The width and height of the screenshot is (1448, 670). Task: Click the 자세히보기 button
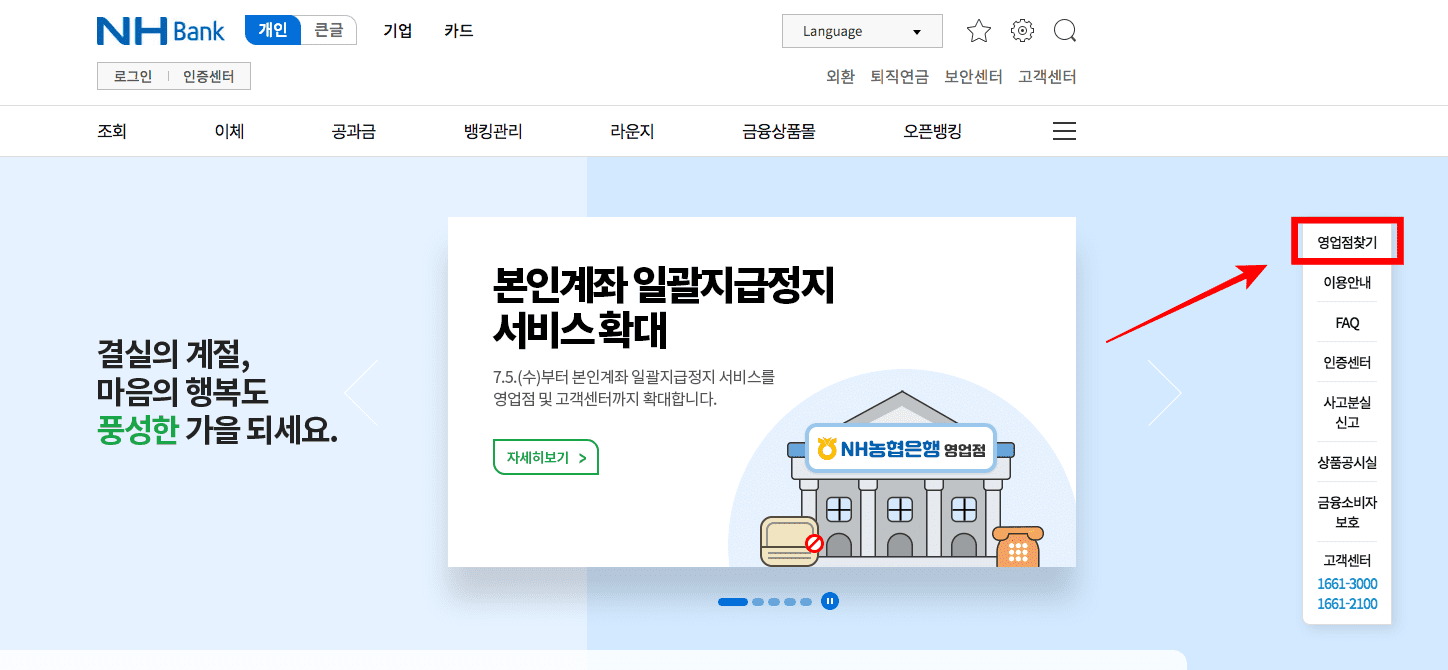click(x=546, y=457)
